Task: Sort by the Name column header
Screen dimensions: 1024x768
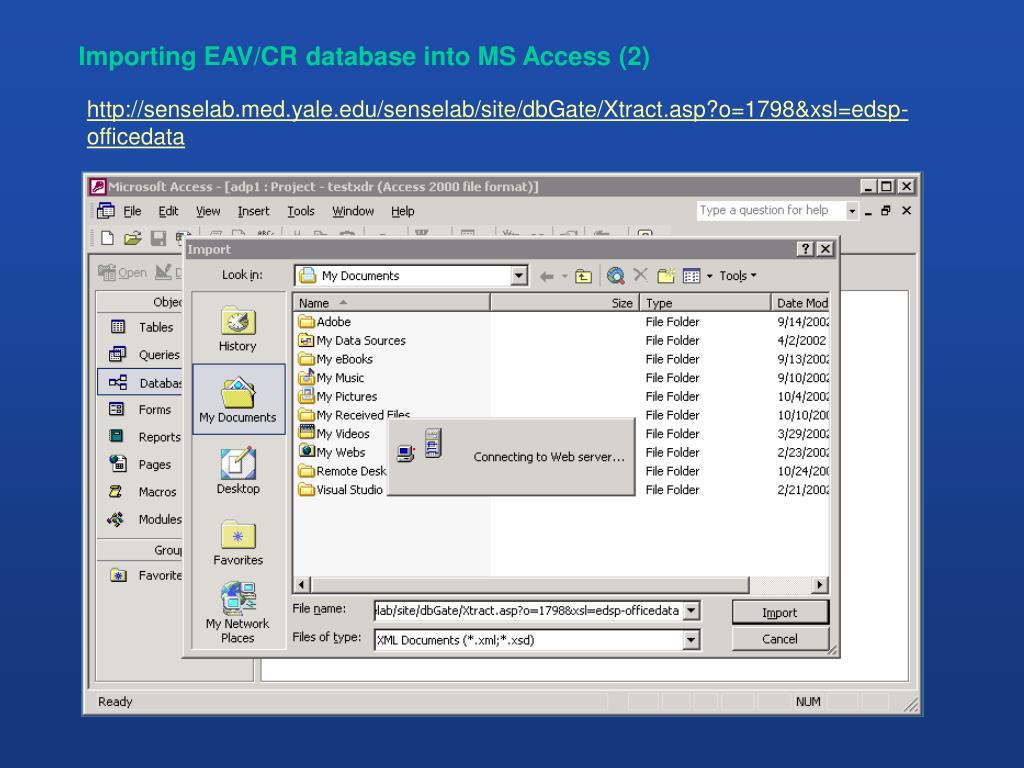Action: (x=391, y=303)
